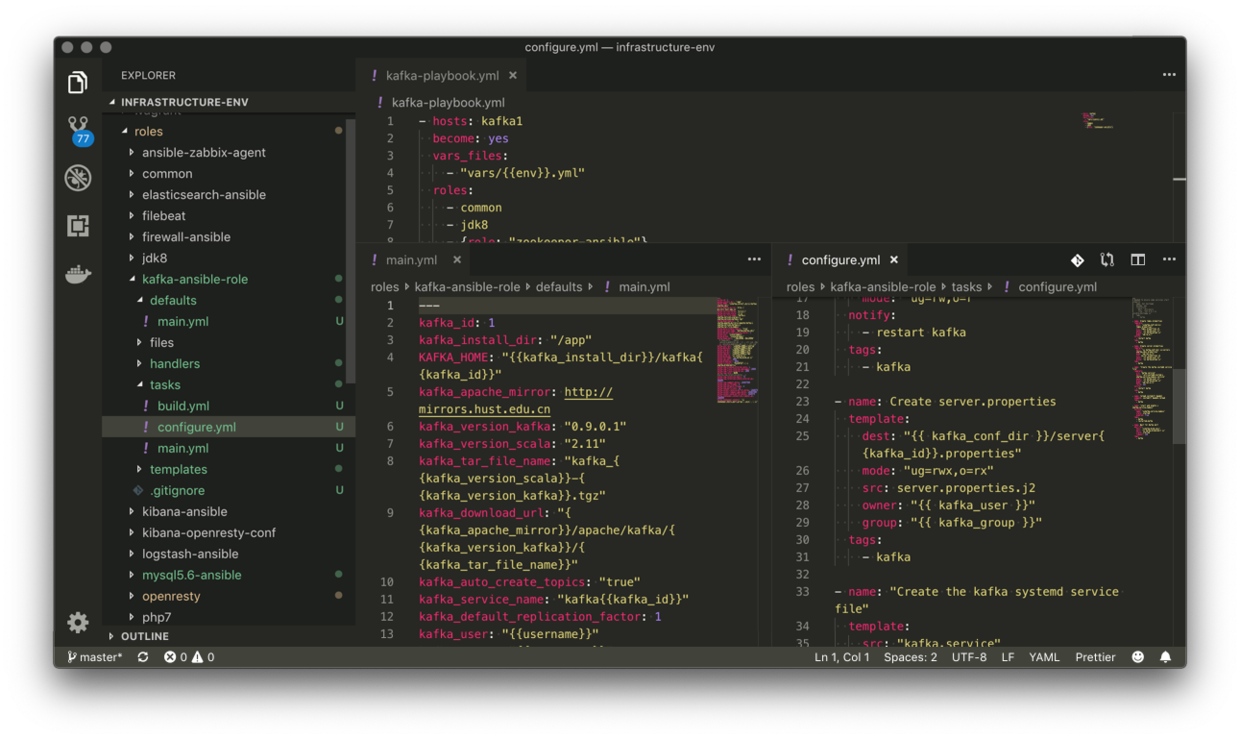Click the split editor icon
The image size is (1240, 739).
(1138, 260)
